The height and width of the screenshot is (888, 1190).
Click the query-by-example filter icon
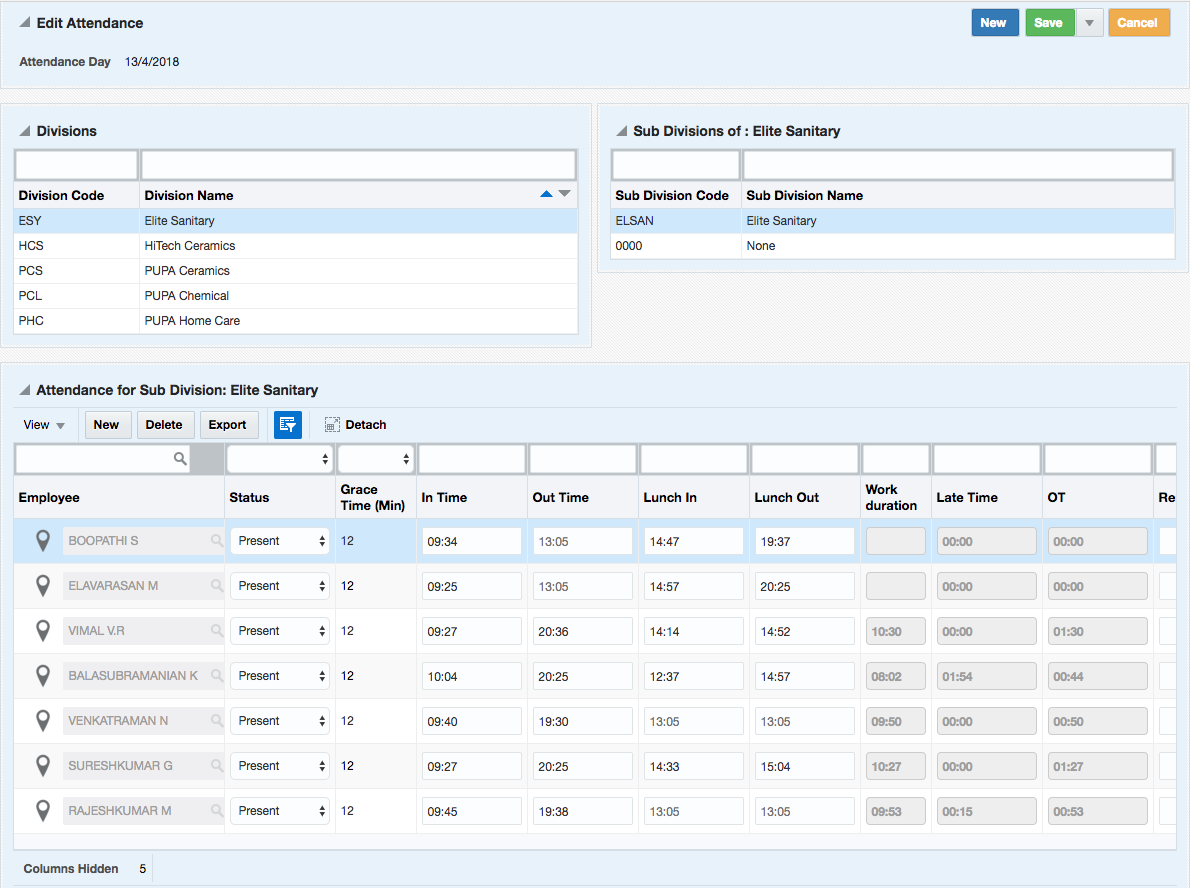288,425
